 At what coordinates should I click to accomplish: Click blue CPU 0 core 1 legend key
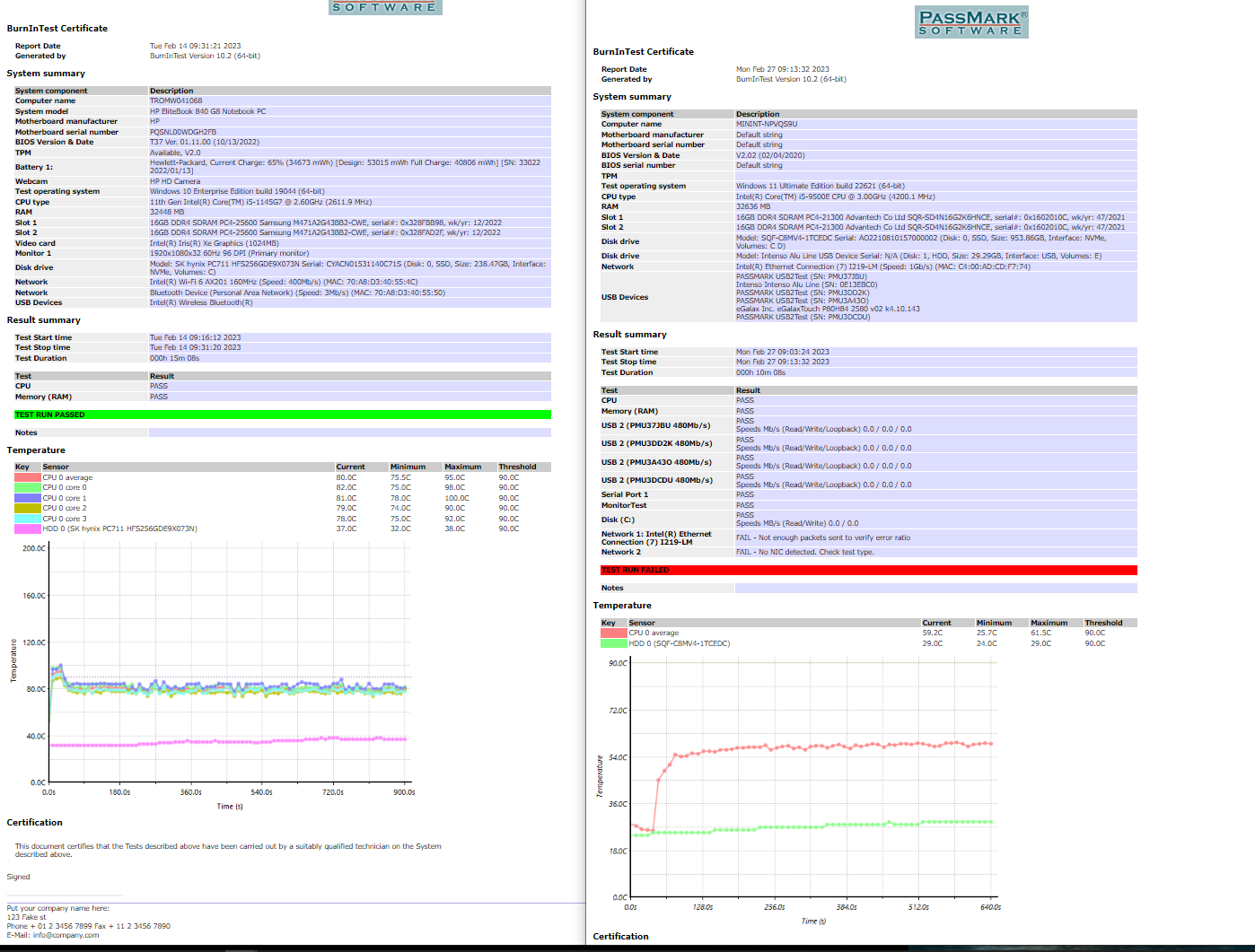(28, 498)
